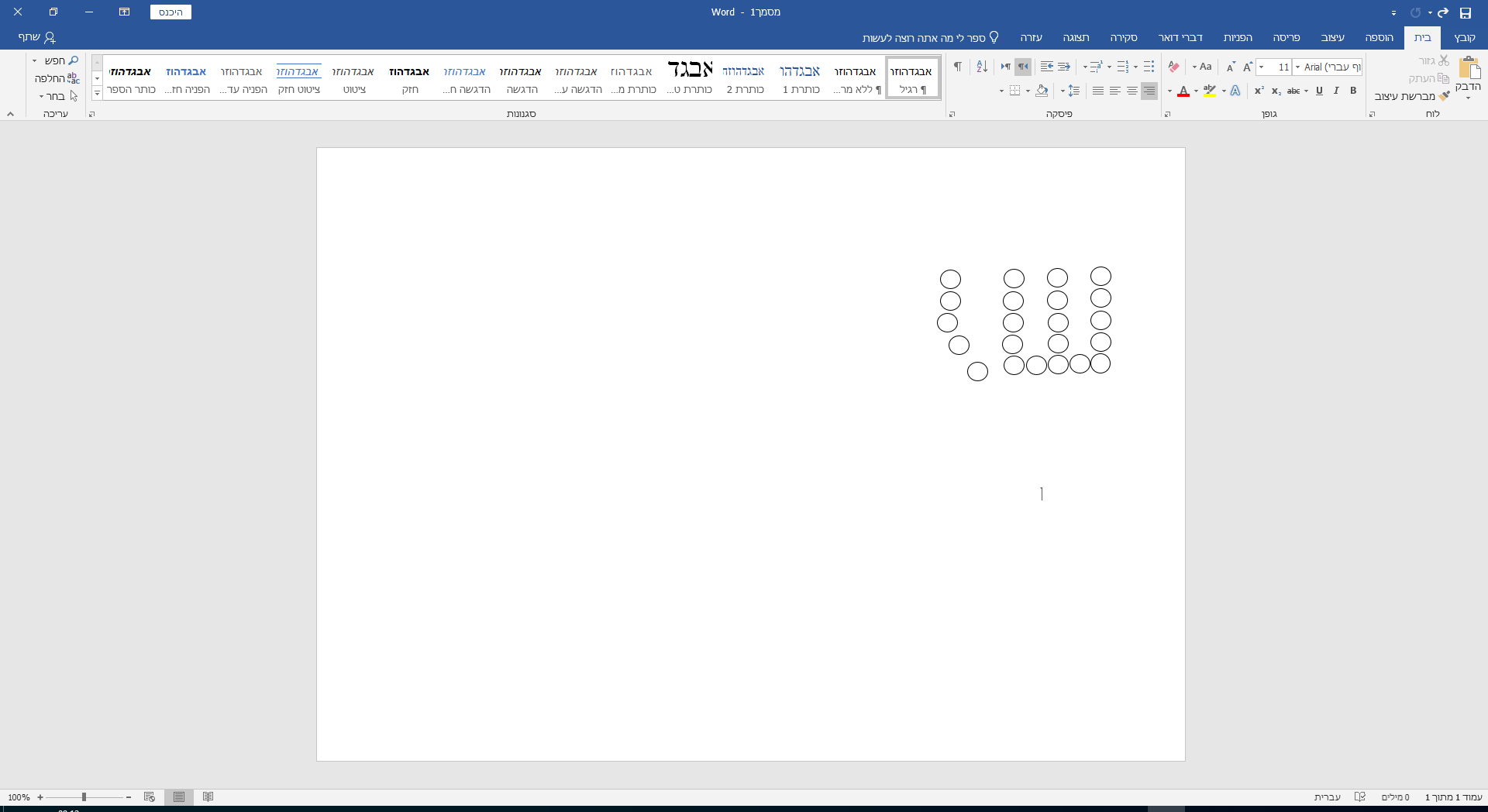1488x812 pixels.
Task: Toggle Show/Hide paragraph marks
Action: point(958,67)
